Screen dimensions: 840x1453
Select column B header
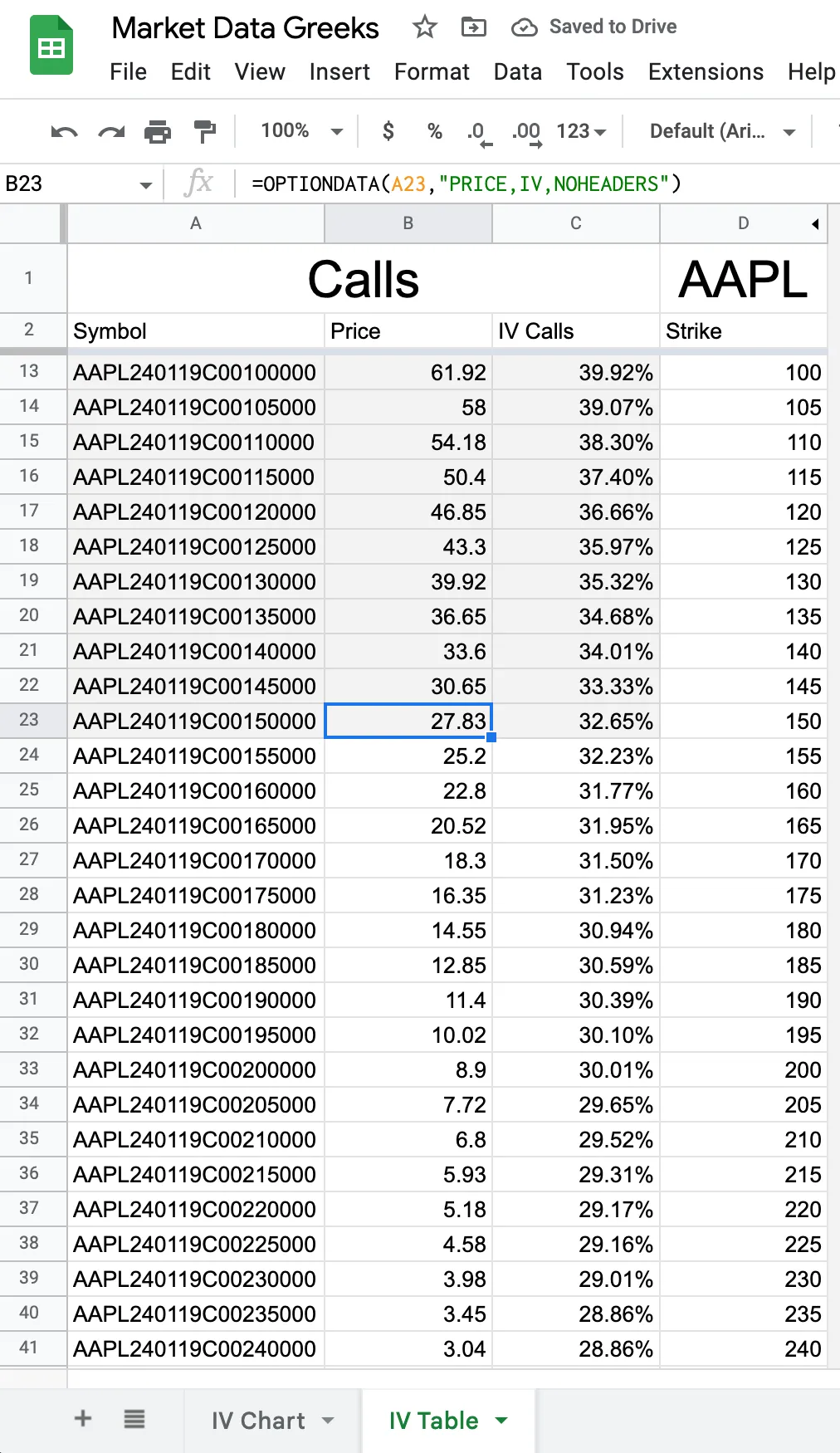[408, 223]
